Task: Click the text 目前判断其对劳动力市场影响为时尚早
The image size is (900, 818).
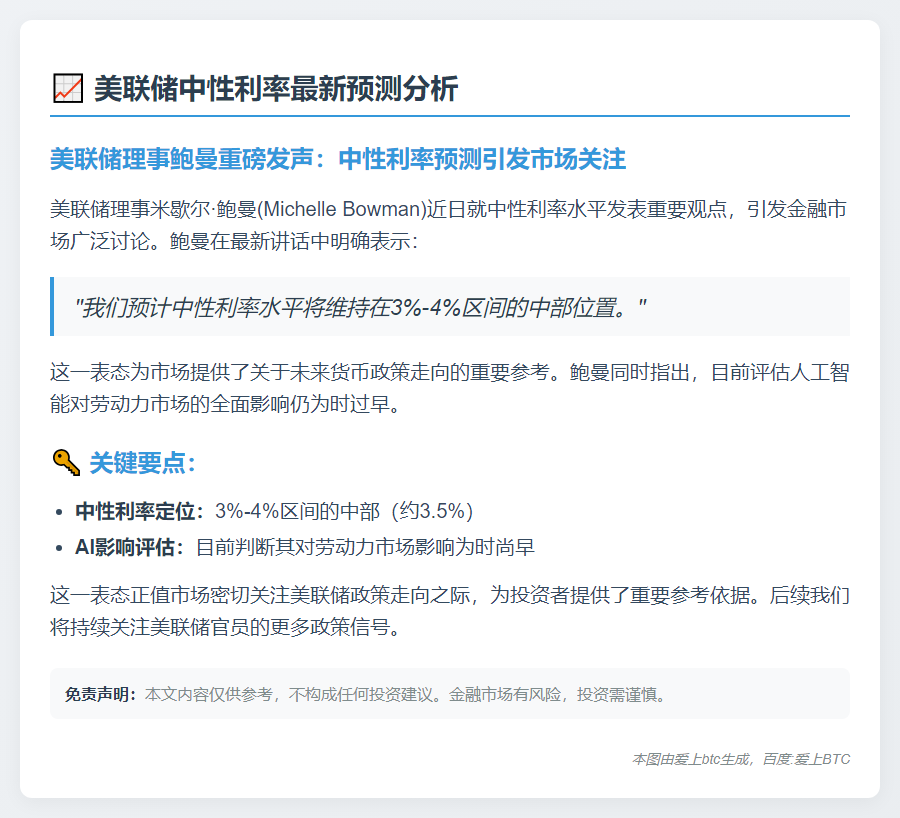Action: coord(365,547)
